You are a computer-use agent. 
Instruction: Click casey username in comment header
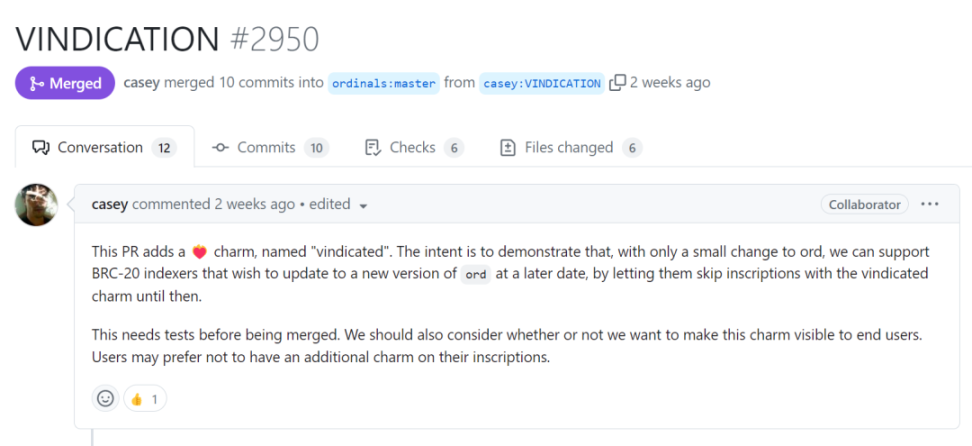point(110,204)
